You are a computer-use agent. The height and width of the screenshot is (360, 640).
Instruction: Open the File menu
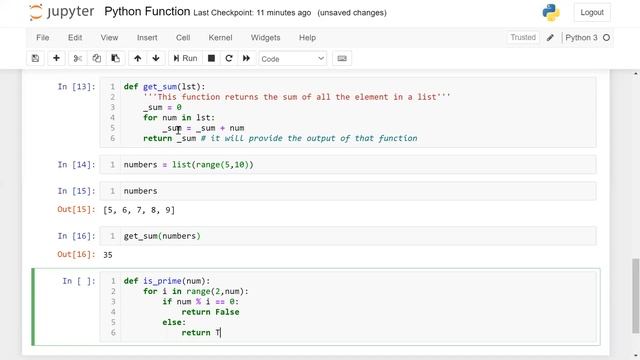tap(42, 38)
